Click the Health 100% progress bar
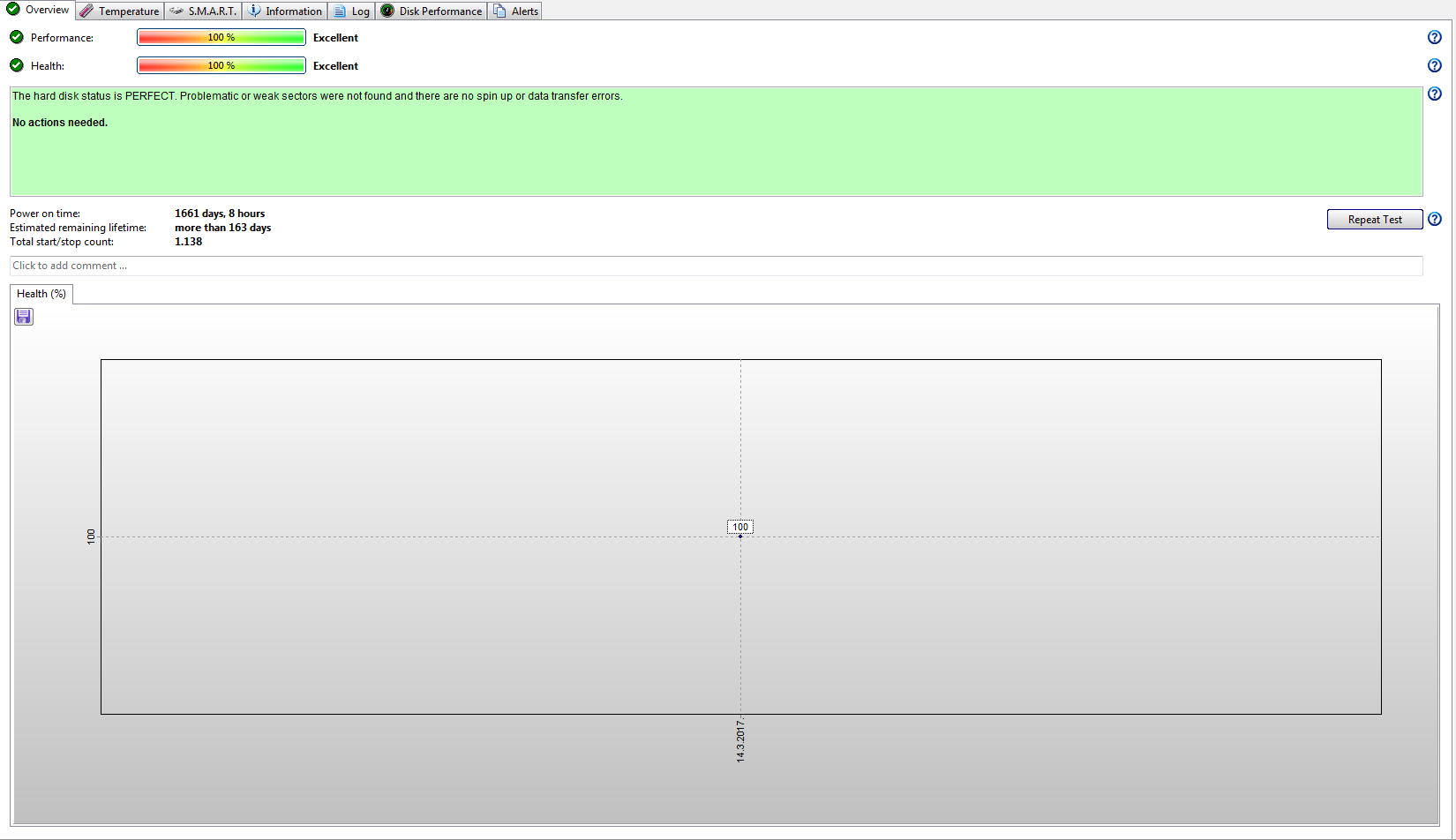1456x840 pixels. (x=221, y=65)
